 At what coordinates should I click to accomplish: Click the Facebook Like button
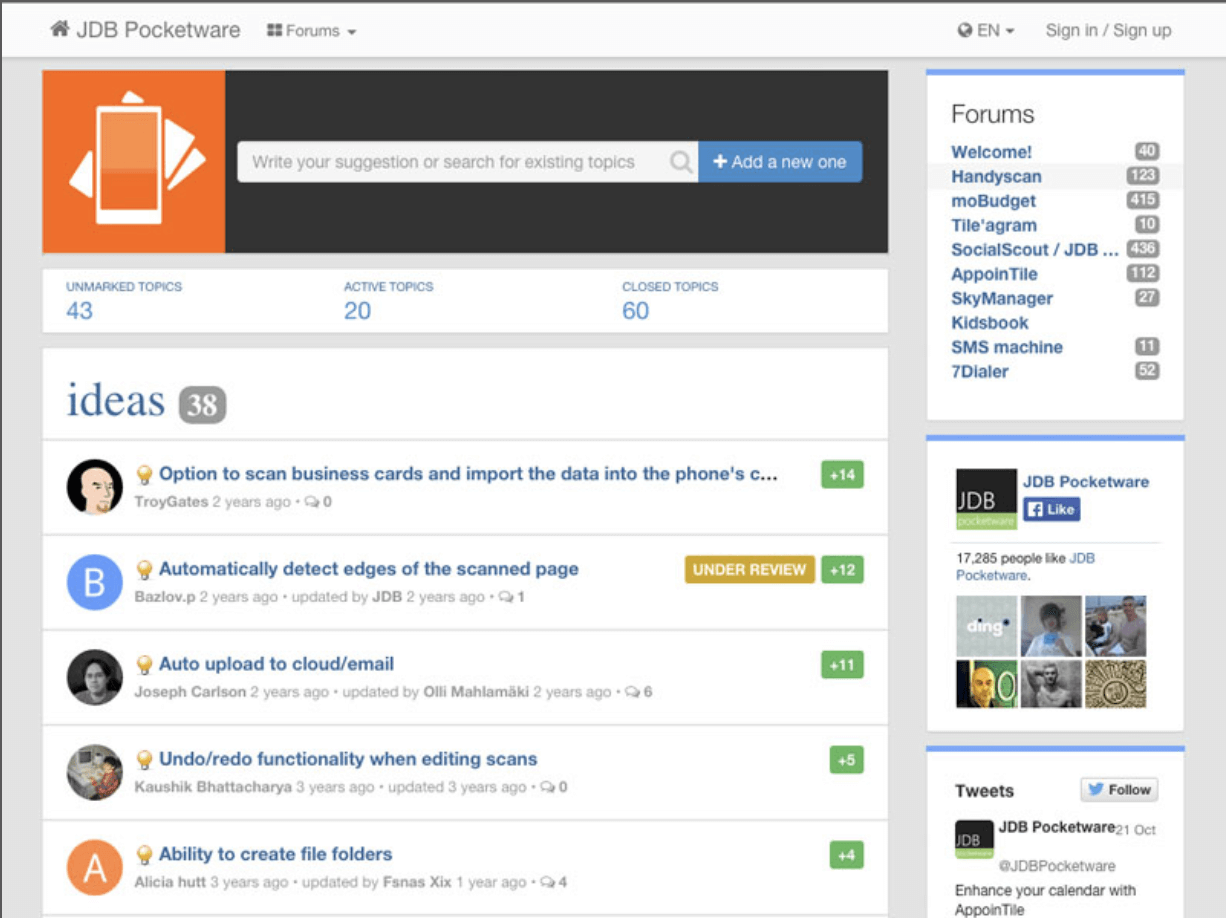(x=1051, y=509)
